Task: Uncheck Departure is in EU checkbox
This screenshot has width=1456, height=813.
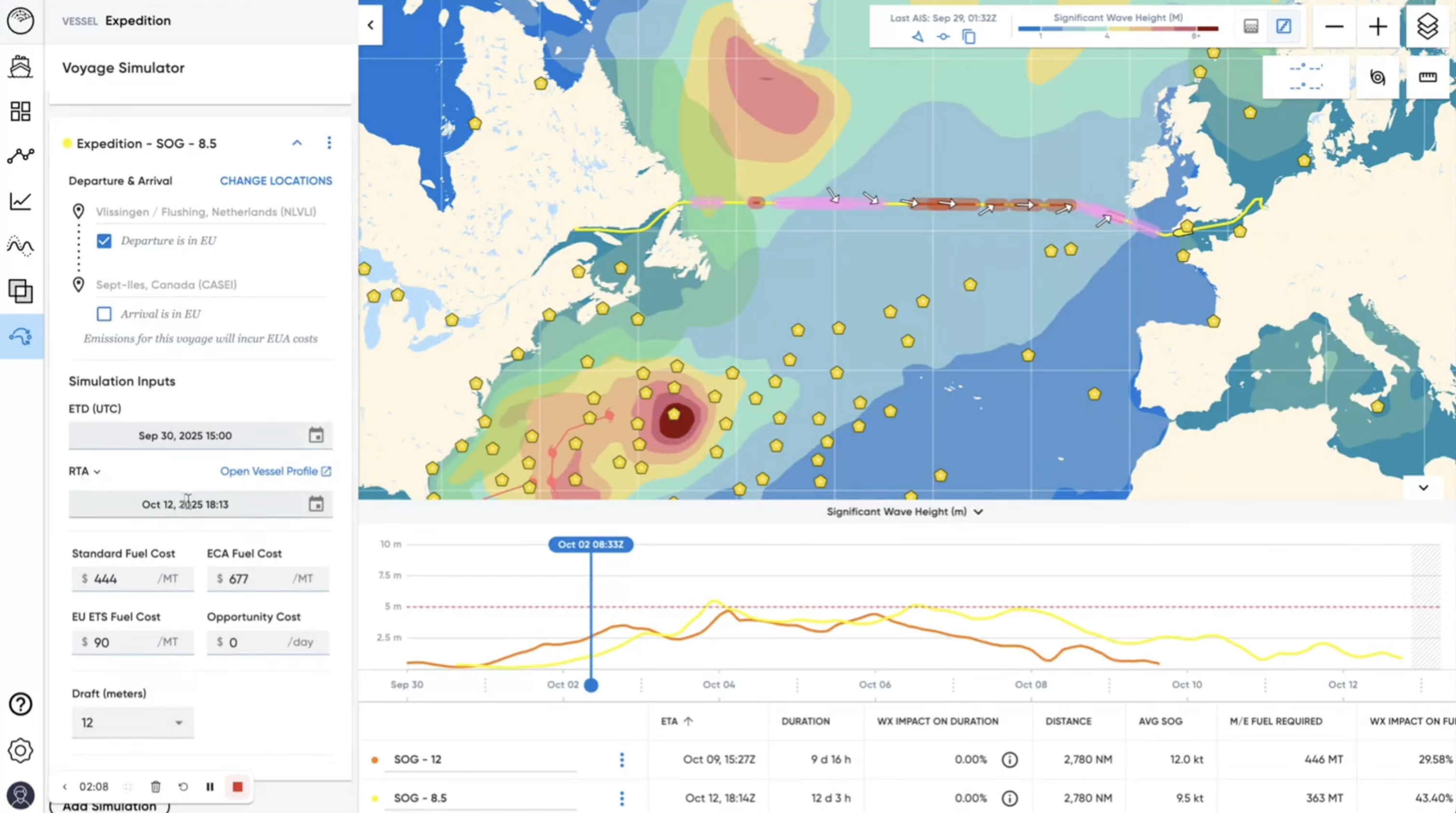Action: coord(104,241)
